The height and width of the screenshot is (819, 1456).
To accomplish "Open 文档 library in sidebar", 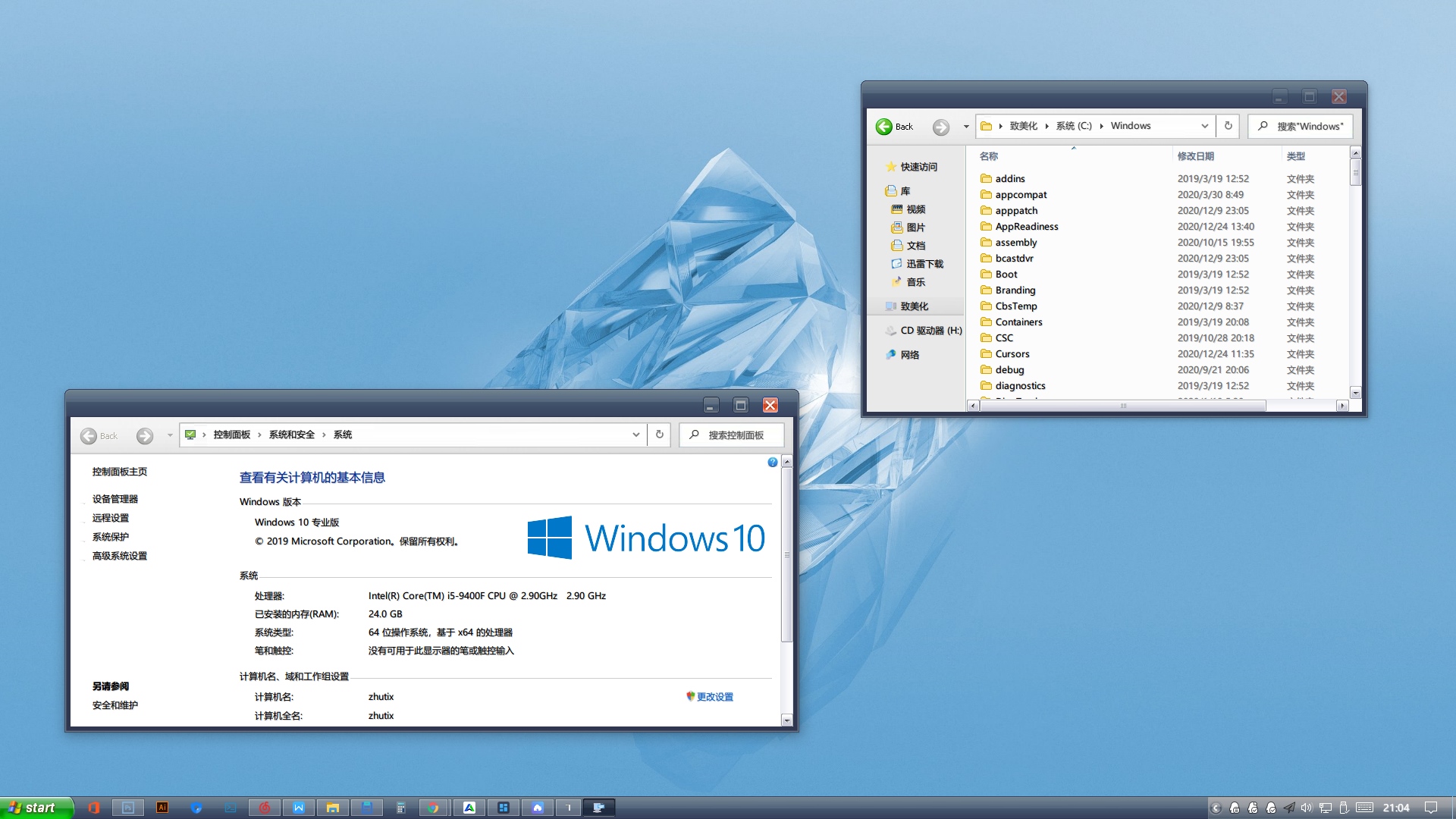I will (908, 246).
